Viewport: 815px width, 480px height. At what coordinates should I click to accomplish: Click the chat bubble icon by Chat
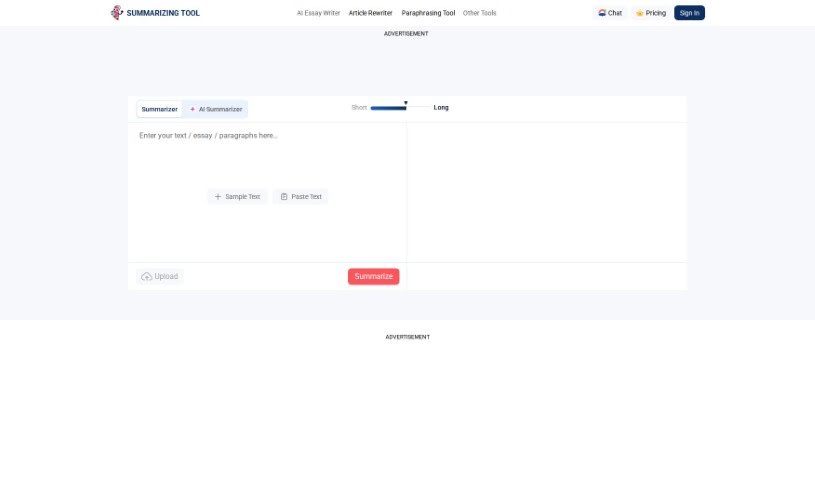click(x=602, y=13)
